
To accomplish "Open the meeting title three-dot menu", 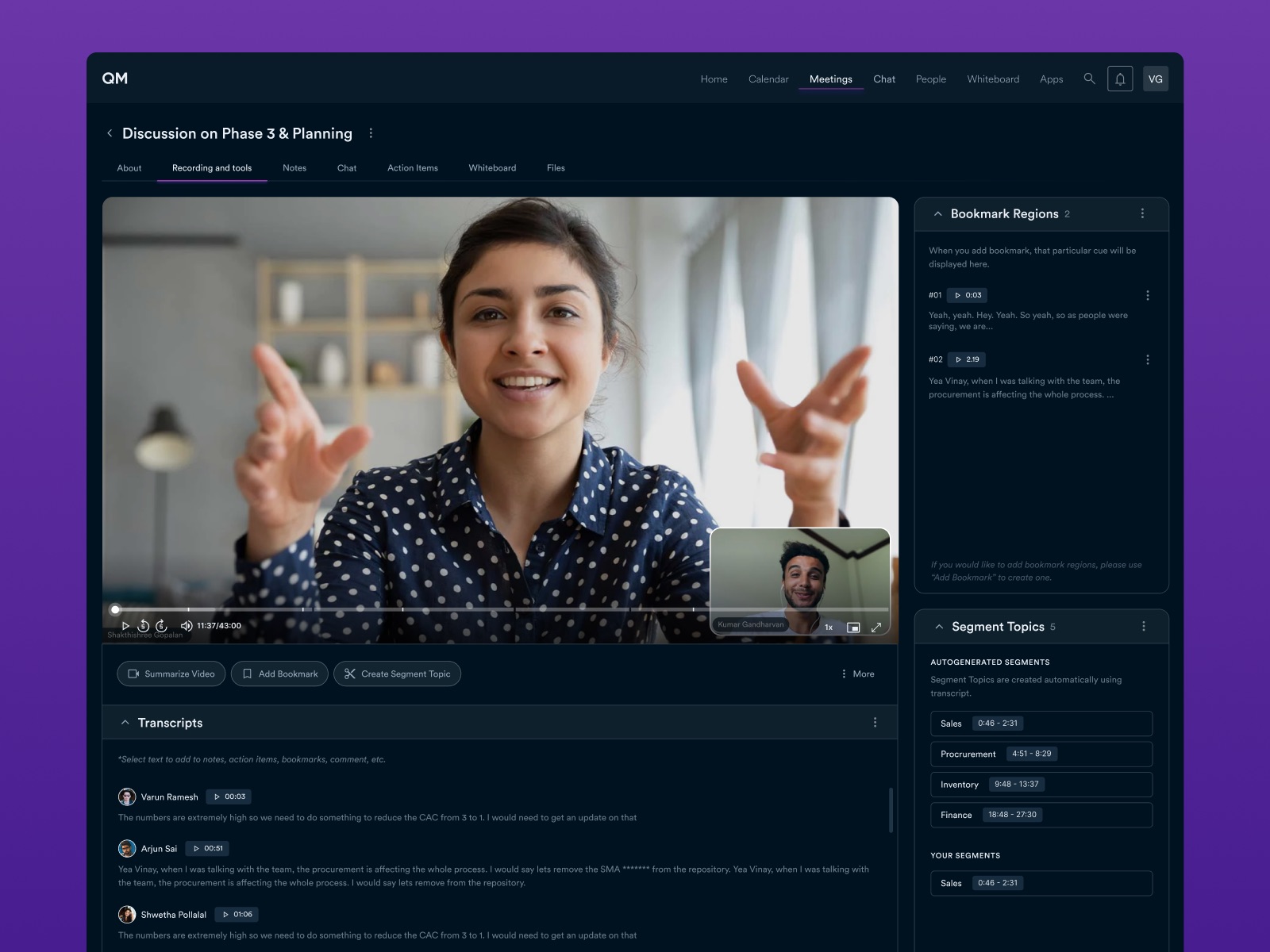I will point(371,133).
